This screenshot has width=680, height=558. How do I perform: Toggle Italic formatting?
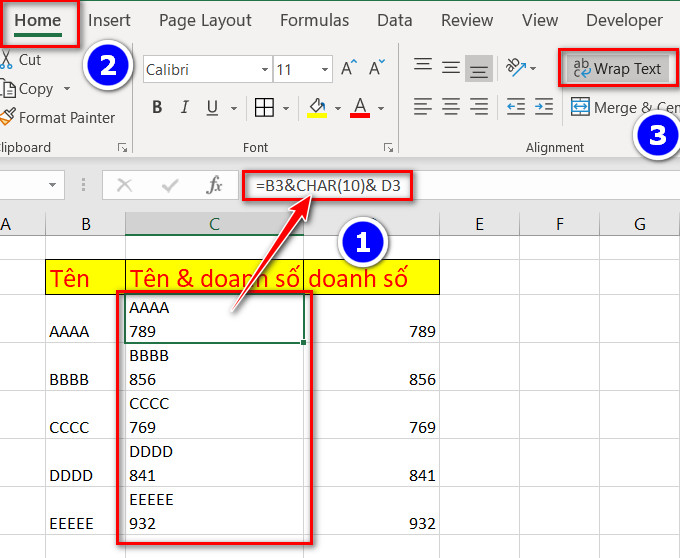[183, 107]
